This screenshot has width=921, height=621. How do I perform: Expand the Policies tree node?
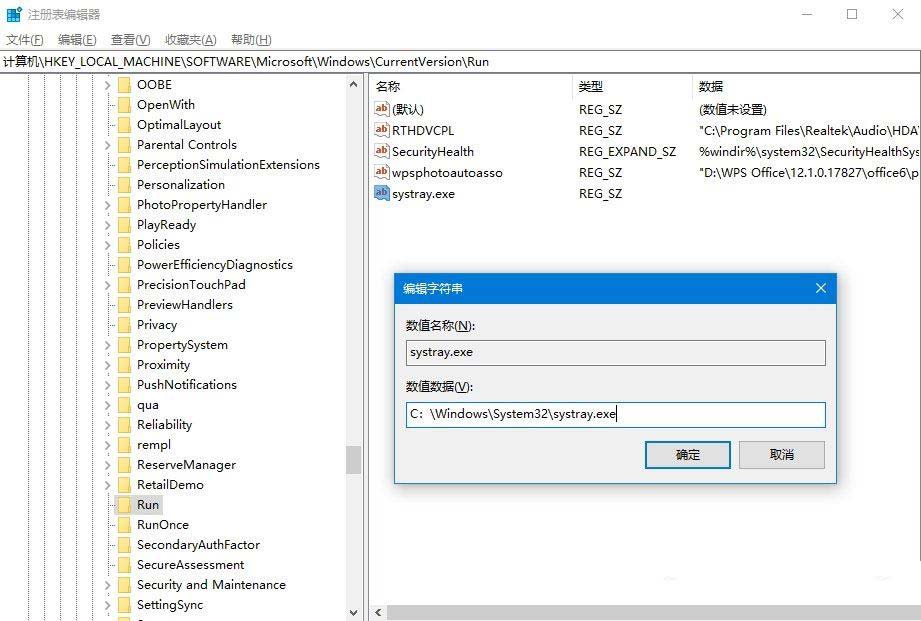tap(107, 245)
